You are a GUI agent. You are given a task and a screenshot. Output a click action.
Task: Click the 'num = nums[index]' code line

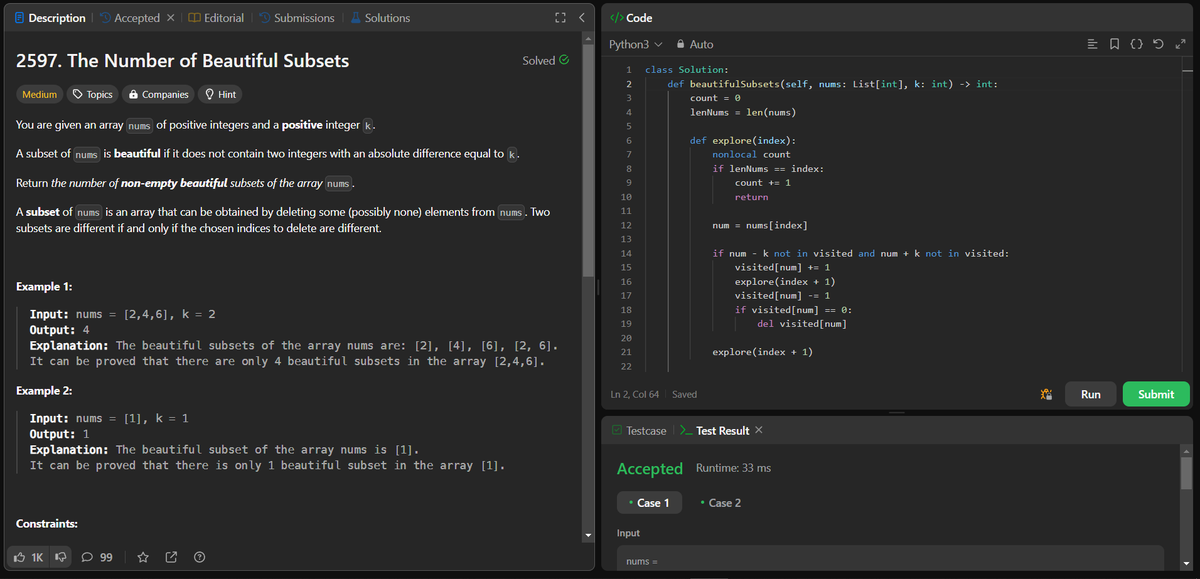760,225
